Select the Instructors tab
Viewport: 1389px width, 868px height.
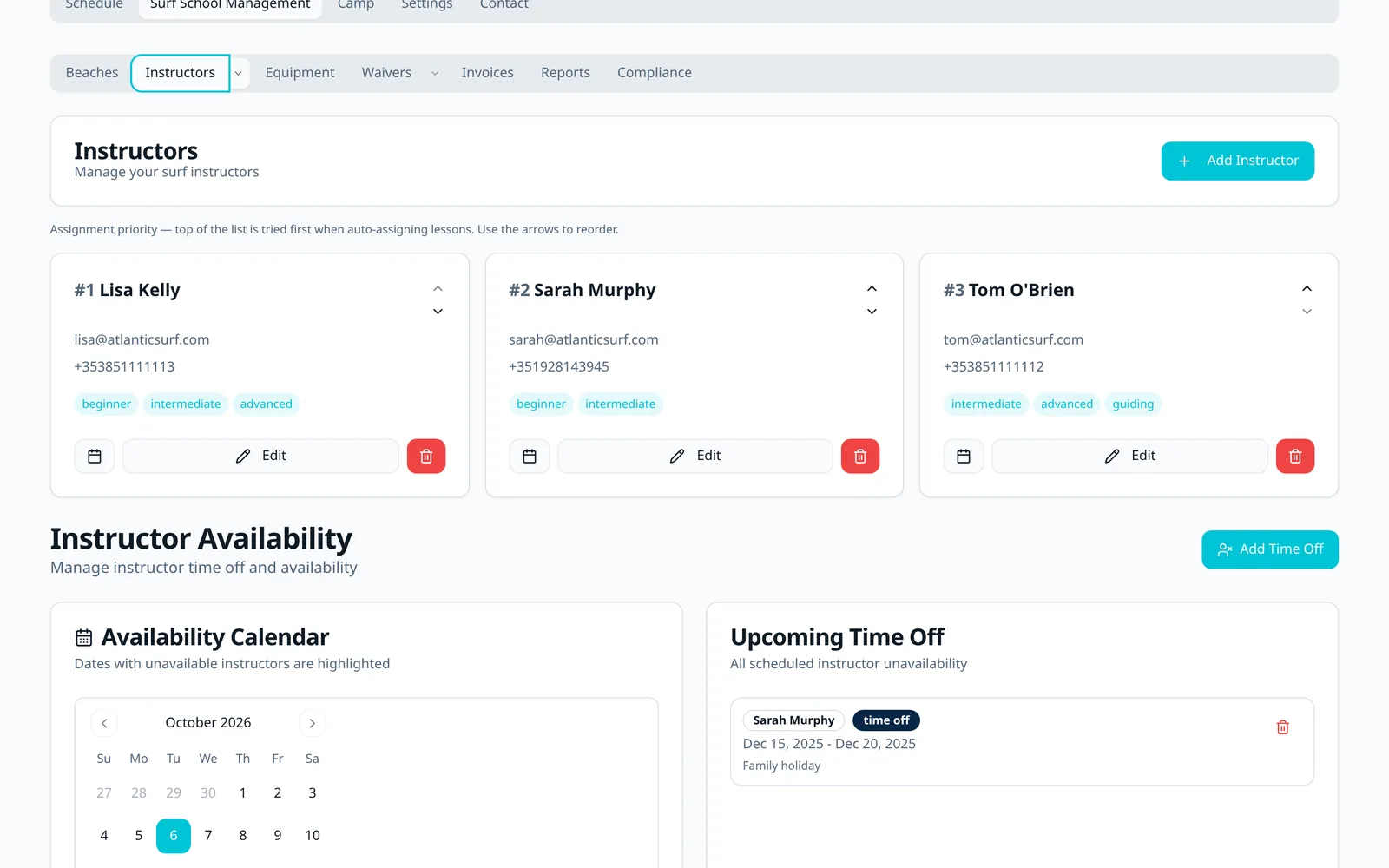point(180,73)
